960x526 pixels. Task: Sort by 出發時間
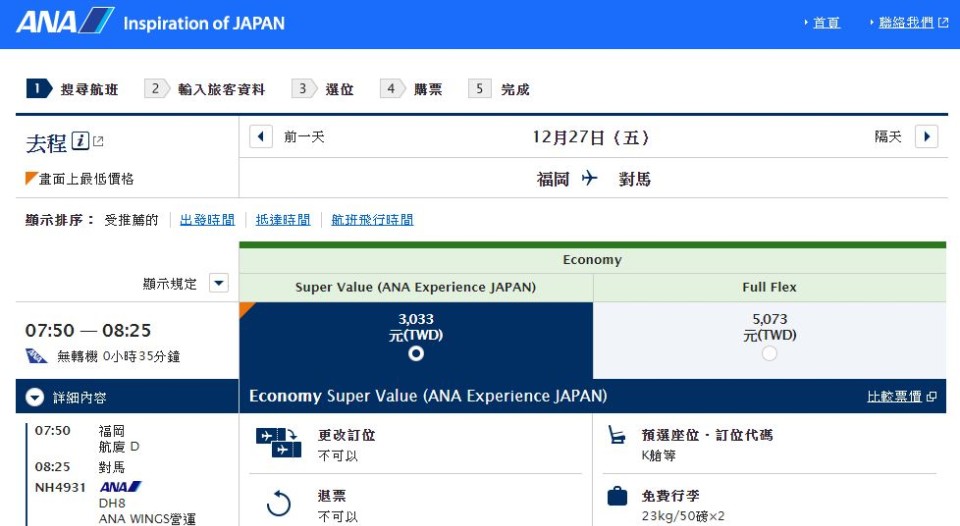tap(207, 220)
